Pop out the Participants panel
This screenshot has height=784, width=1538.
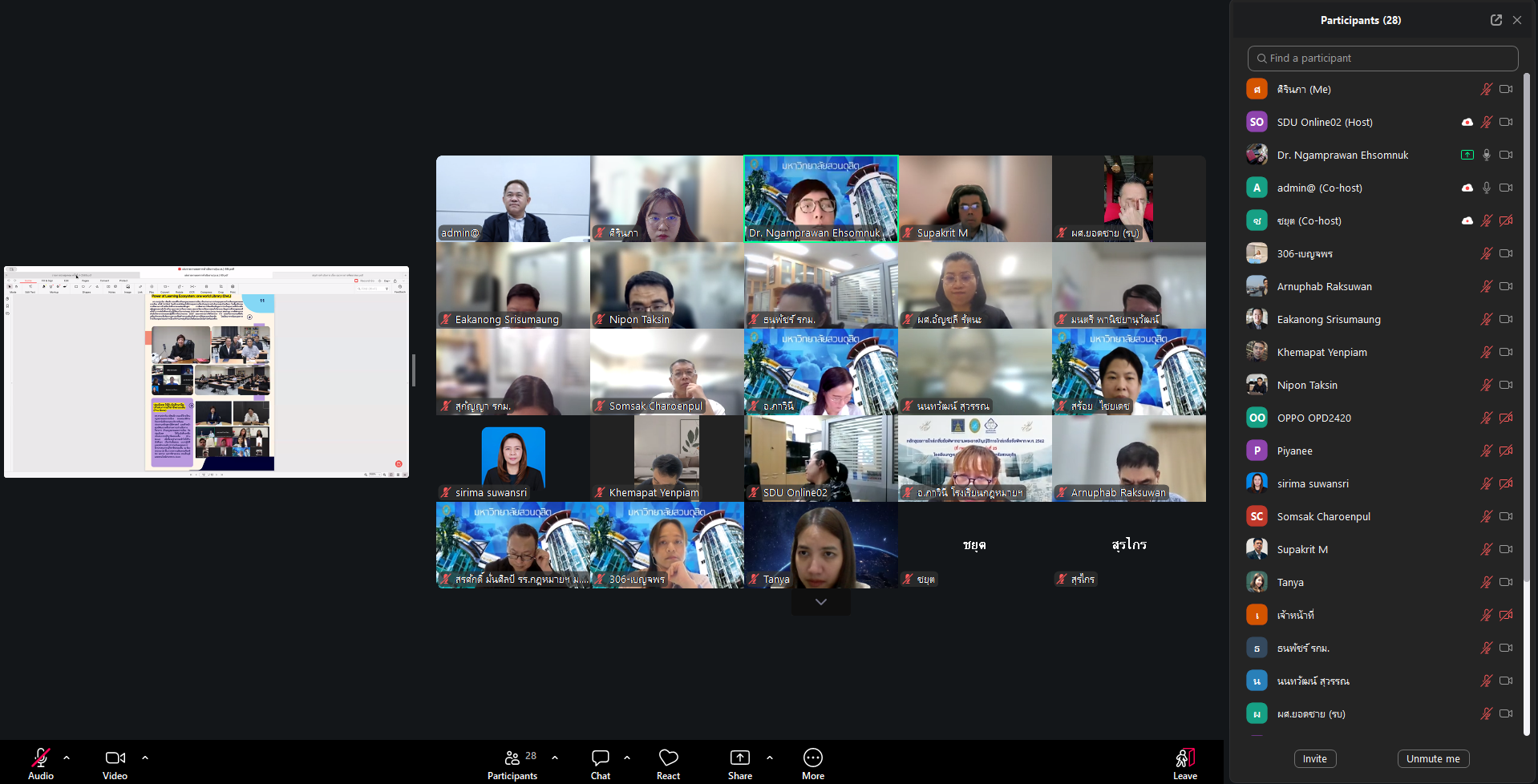coord(1496,20)
